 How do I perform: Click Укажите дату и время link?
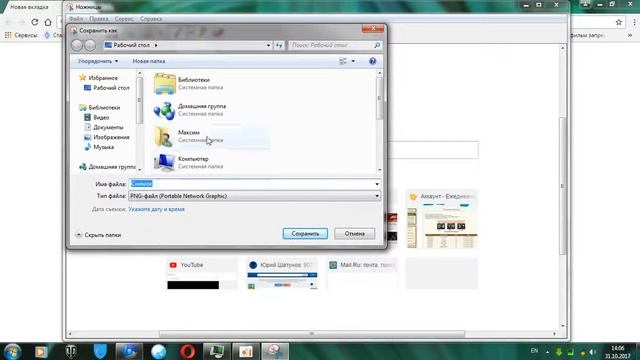click(156, 209)
